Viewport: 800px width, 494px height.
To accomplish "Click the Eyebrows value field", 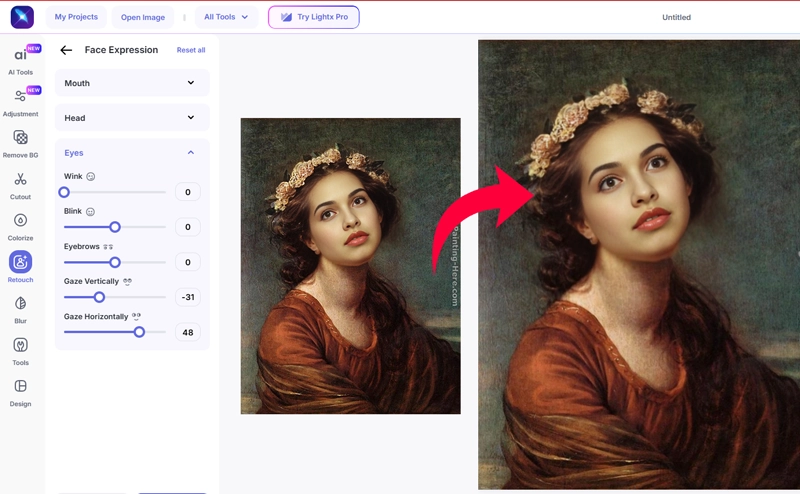I will (x=188, y=262).
